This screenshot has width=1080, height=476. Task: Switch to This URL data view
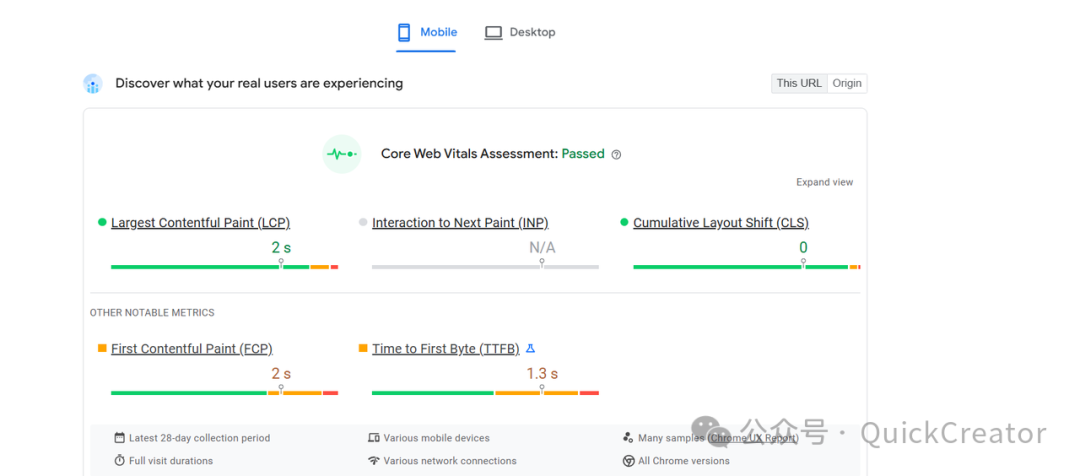(799, 83)
